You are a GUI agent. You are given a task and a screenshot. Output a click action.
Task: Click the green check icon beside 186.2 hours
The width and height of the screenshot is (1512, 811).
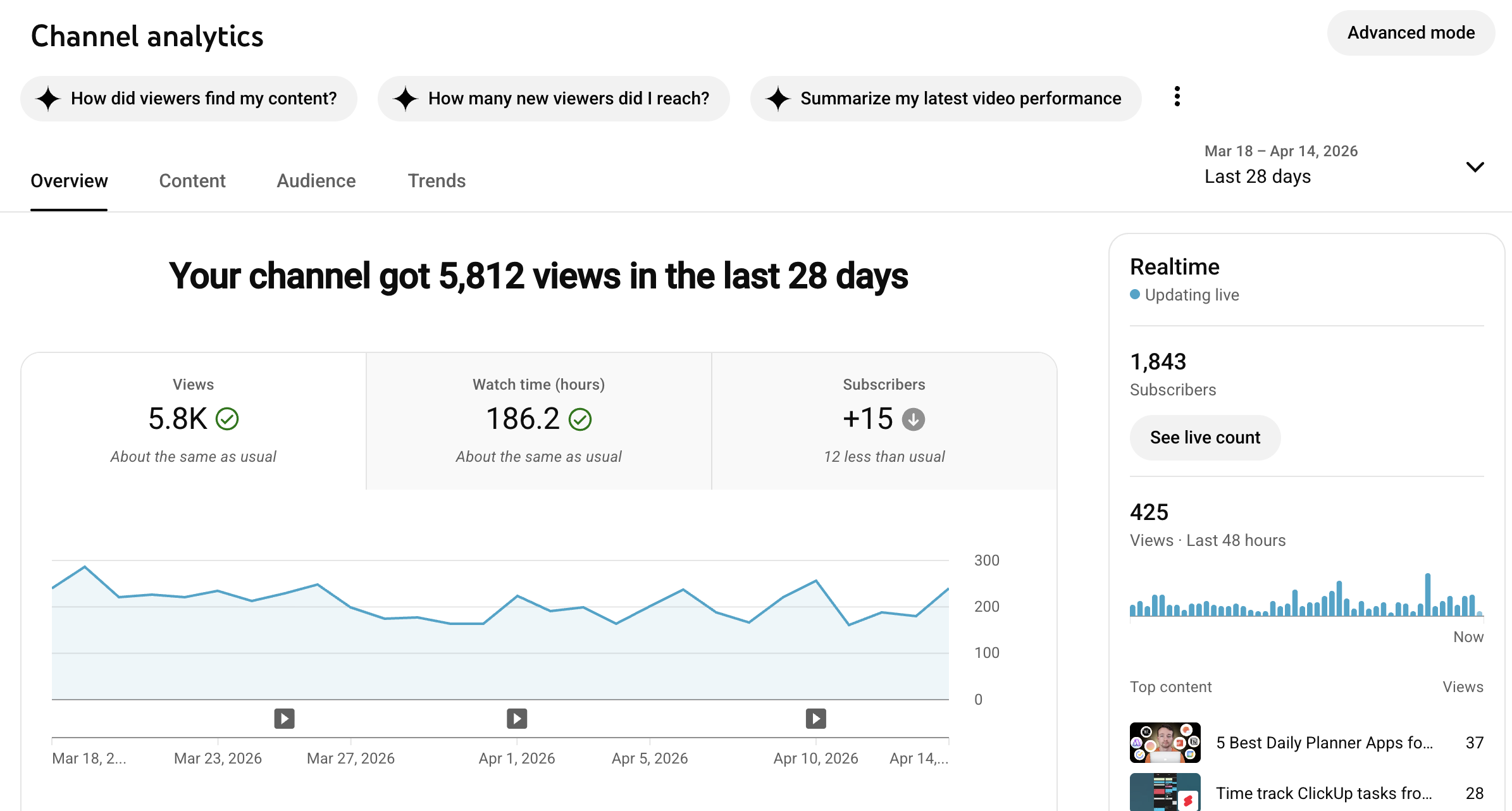click(x=579, y=419)
